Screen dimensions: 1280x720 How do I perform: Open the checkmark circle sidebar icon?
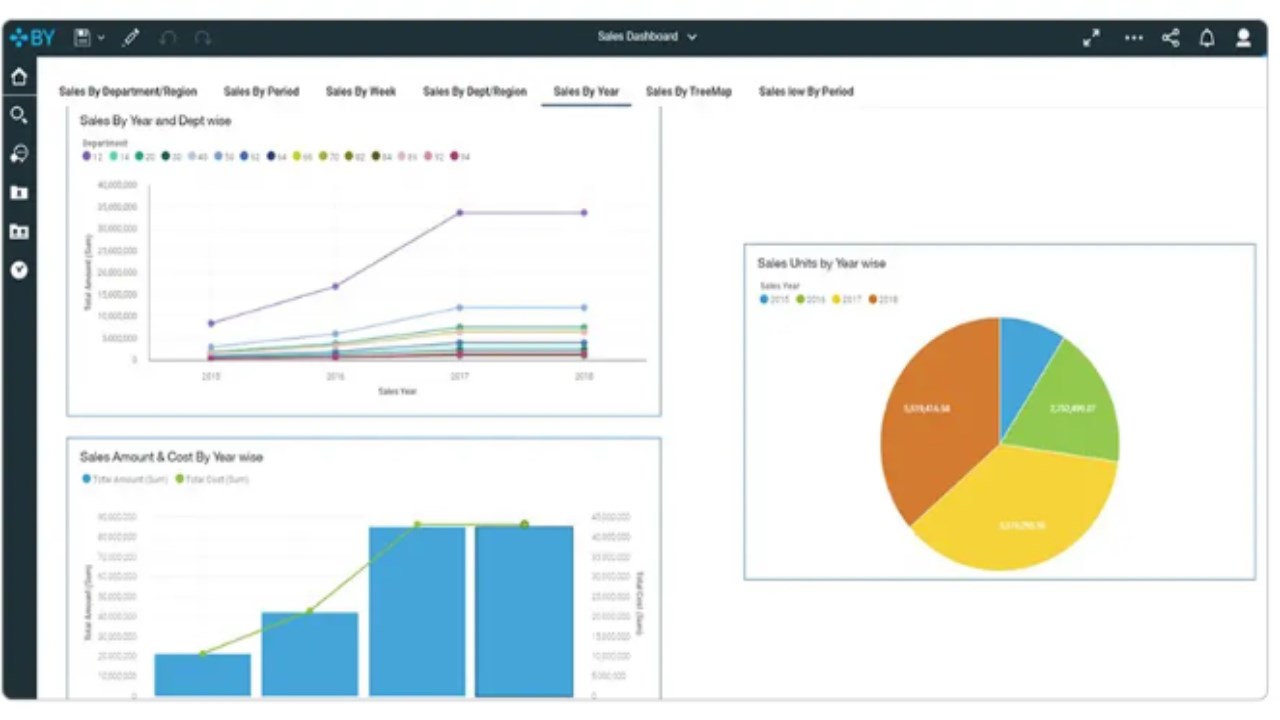point(19,270)
